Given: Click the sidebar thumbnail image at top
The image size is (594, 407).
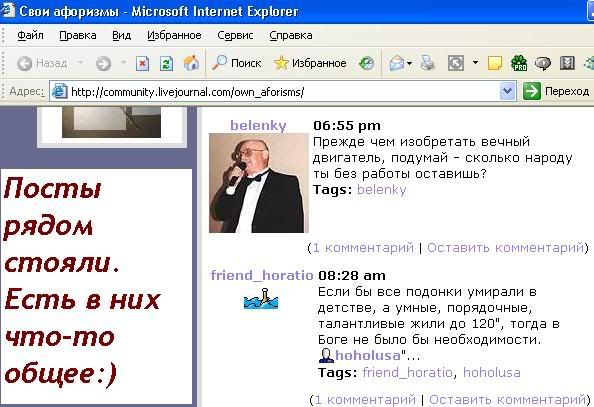Looking at the screenshot, I should [111, 122].
